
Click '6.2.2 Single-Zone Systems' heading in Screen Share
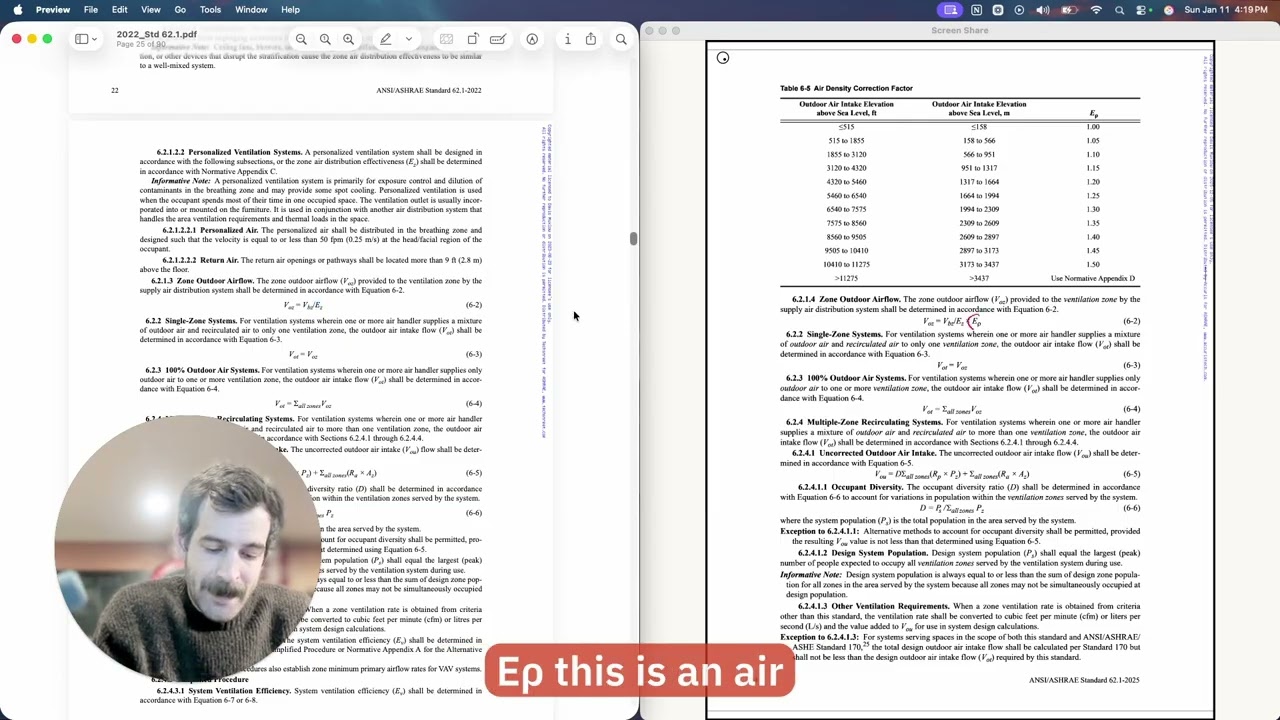pos(833,334)
